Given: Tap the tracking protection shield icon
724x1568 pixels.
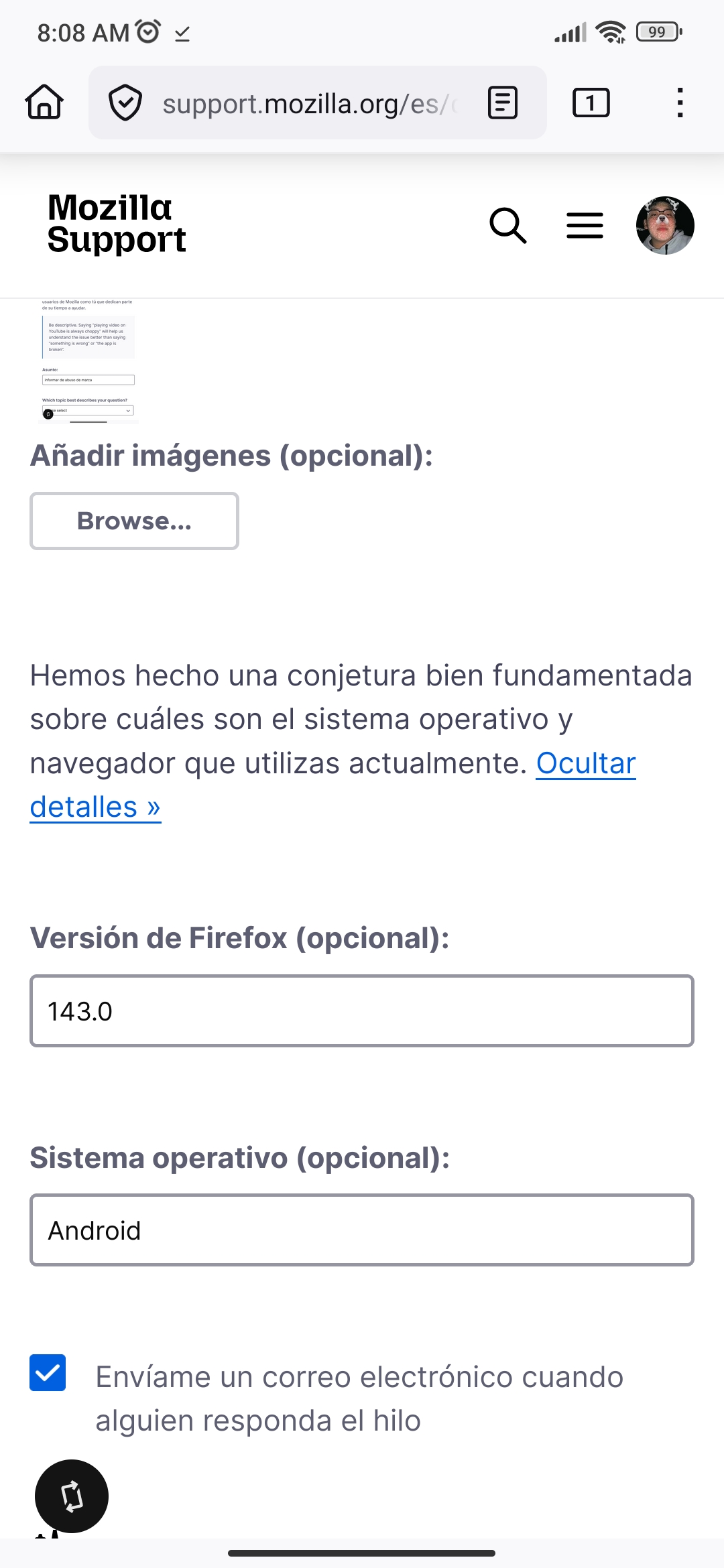Looking at the screenshot, I should (x=125, y=103).
